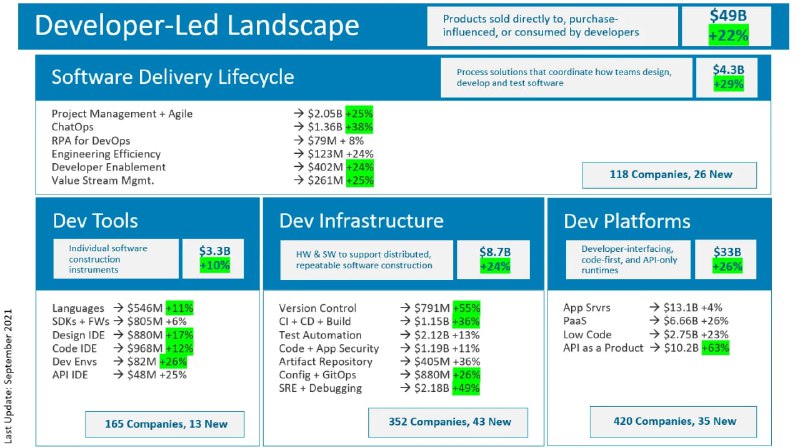Open the Software Delivery Lifecycle header

pos(173,77)
